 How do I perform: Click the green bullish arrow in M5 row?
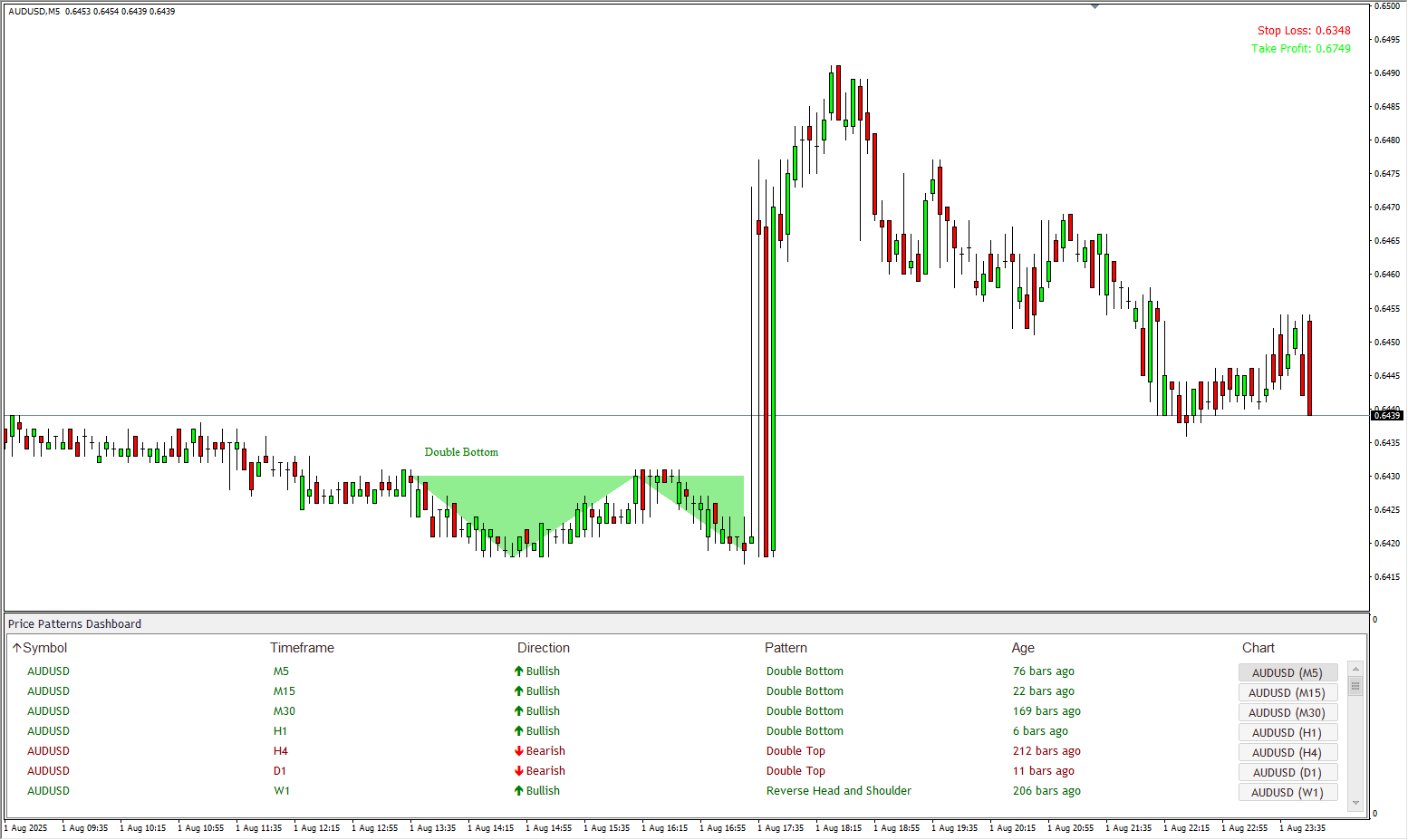tap(519, 671)
